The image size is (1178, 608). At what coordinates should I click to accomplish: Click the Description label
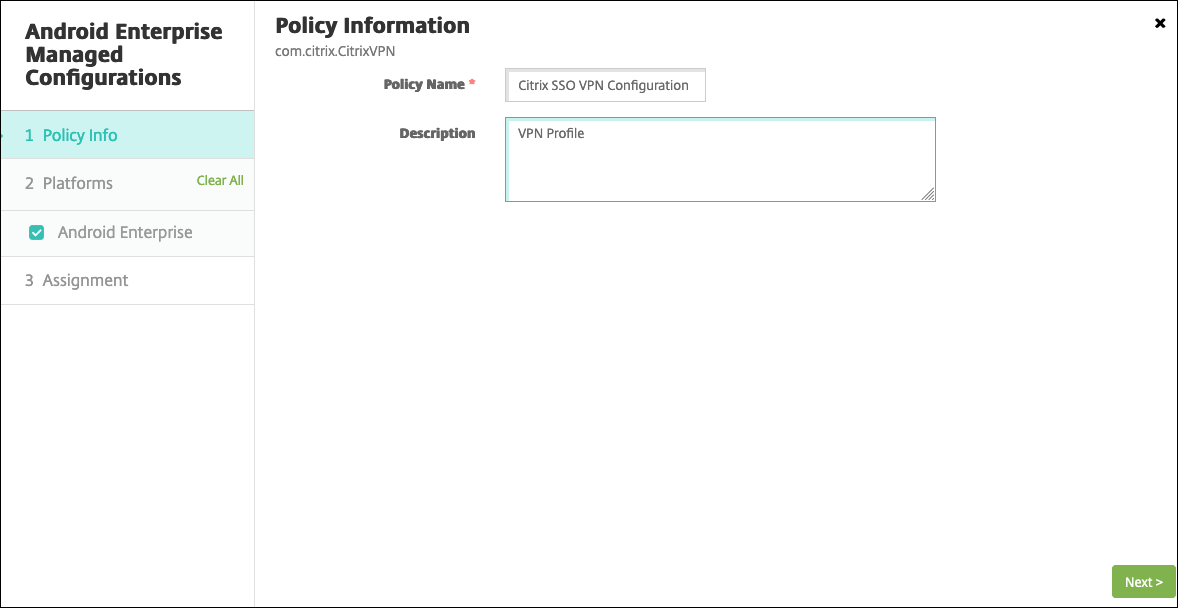[x=437, y=133]
